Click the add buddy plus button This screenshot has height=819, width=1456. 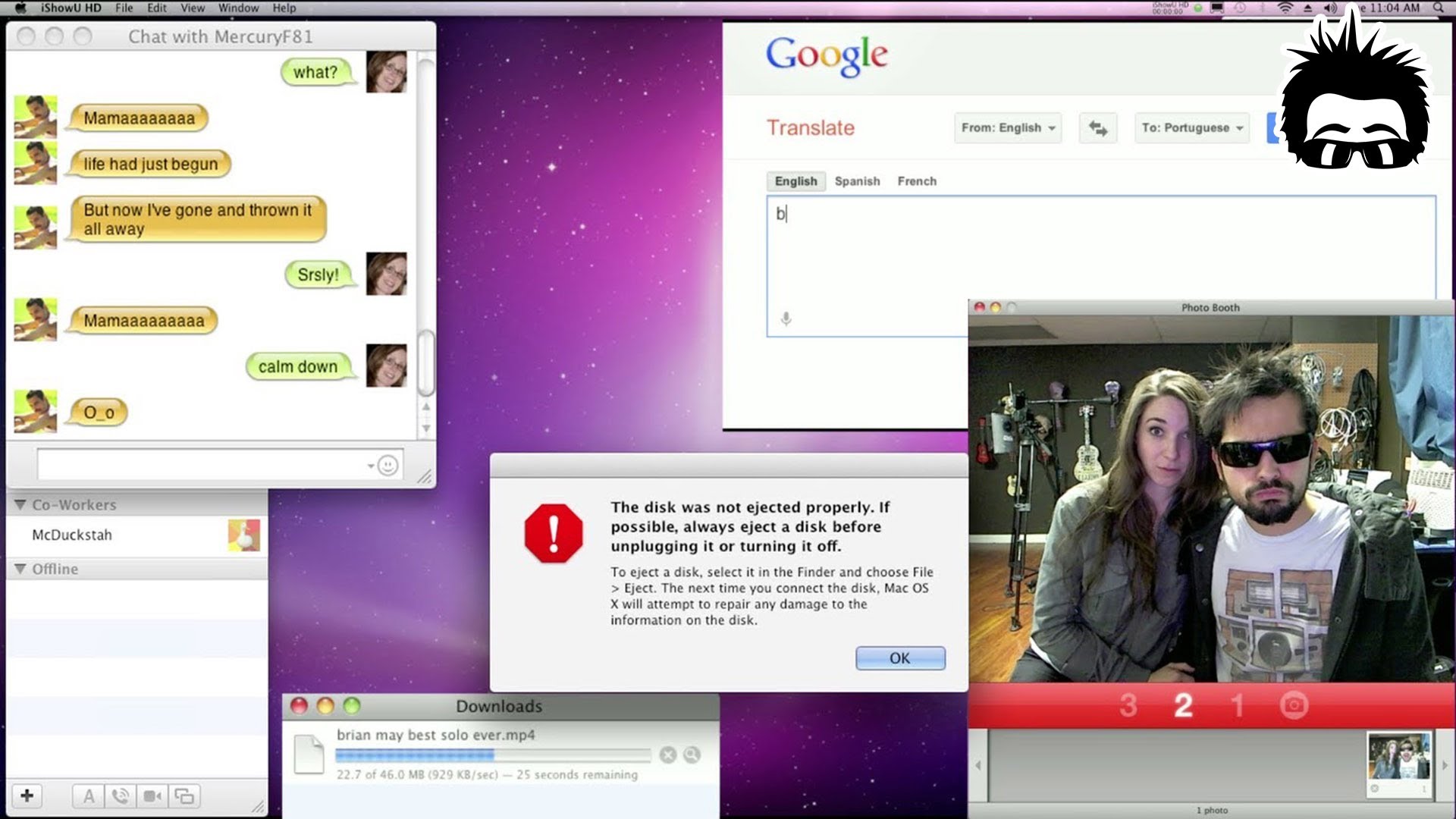pos(27,795)
